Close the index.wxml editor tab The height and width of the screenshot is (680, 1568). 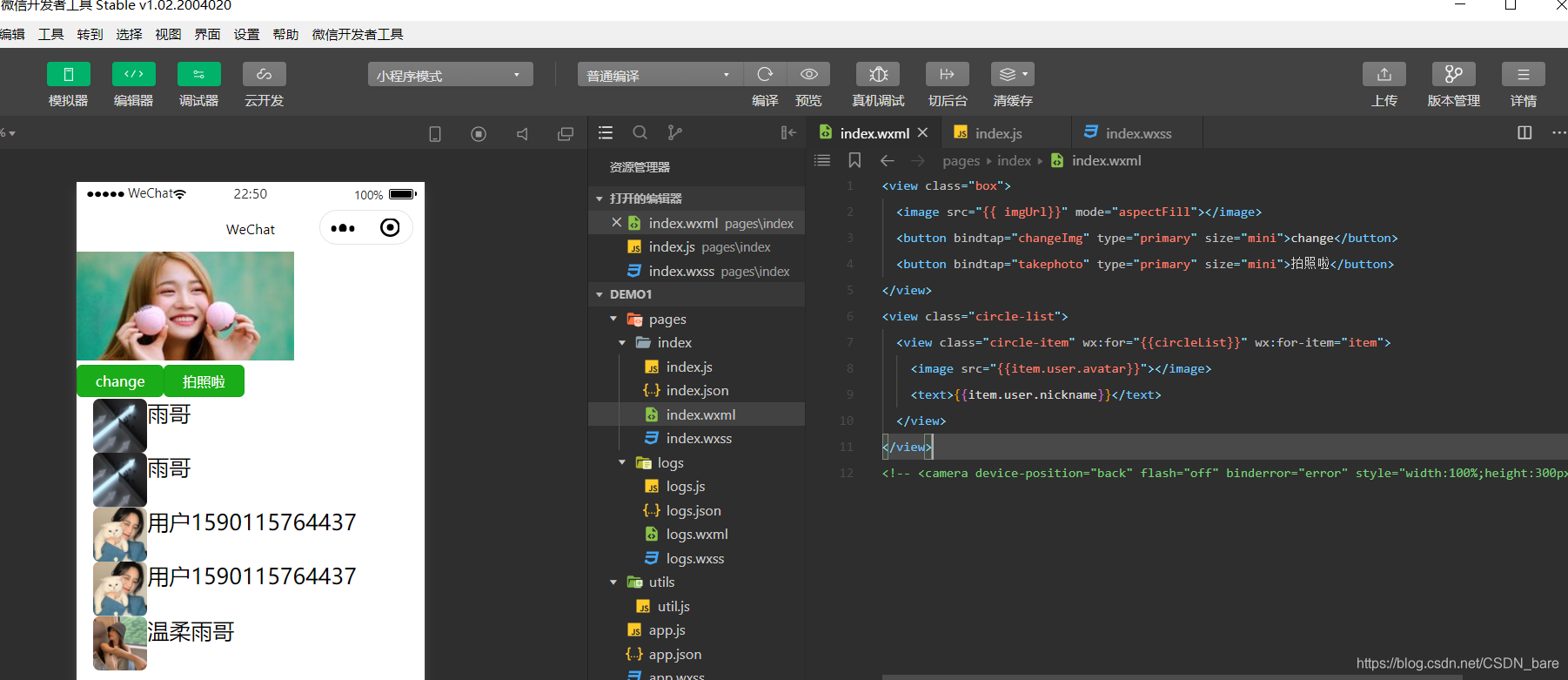(923, 133)
